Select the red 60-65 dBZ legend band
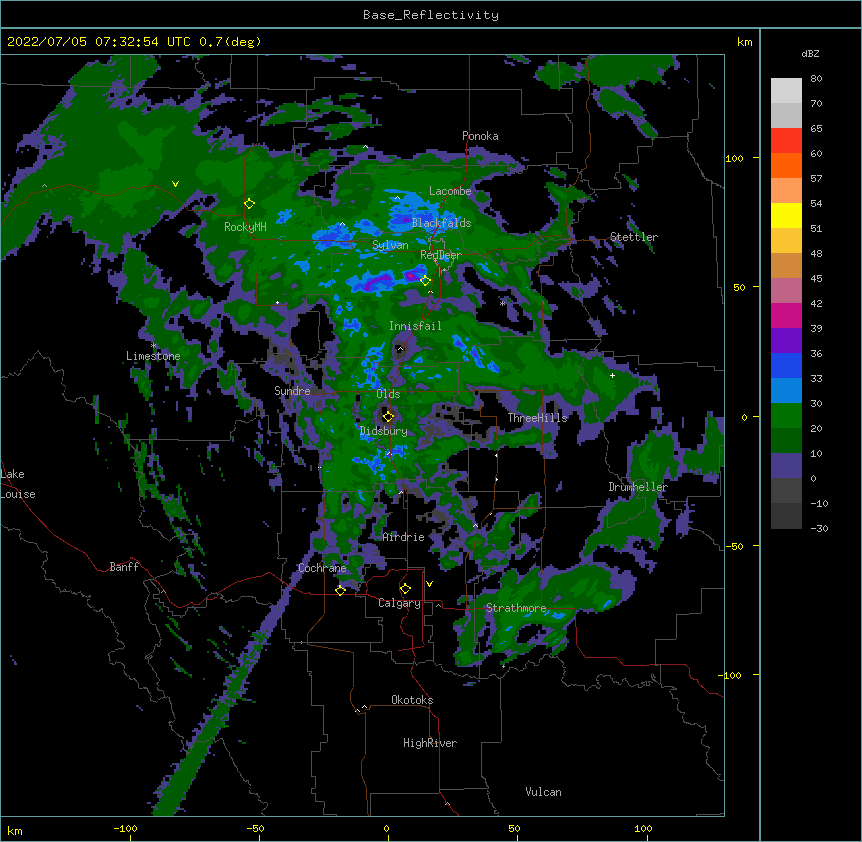 (786, 141)
